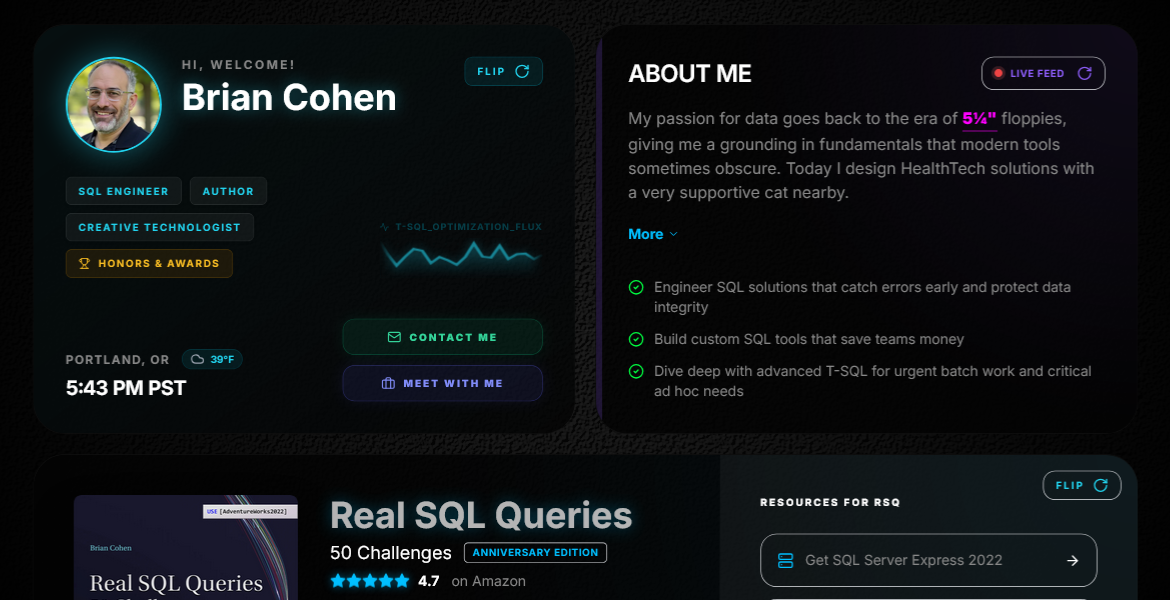The width and height of the screenshot is (1170, 600).
Task: Open HONORS & AWARDS trophy badge
Action: [x=149, y=263]
